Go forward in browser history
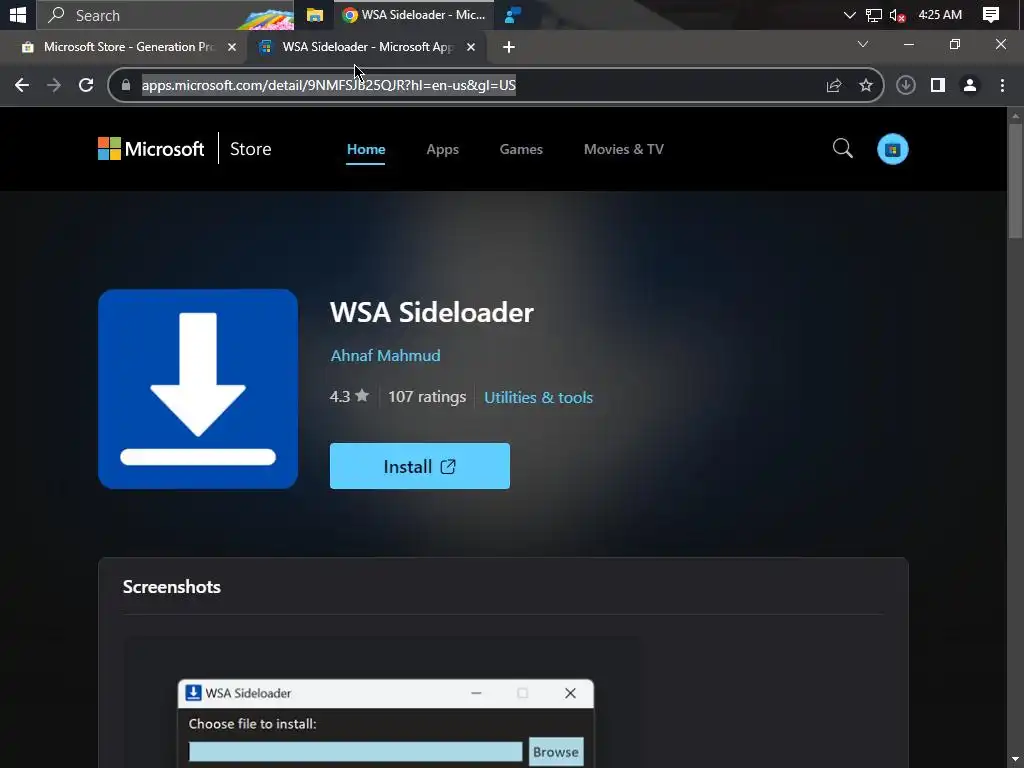 click(54, 85)
